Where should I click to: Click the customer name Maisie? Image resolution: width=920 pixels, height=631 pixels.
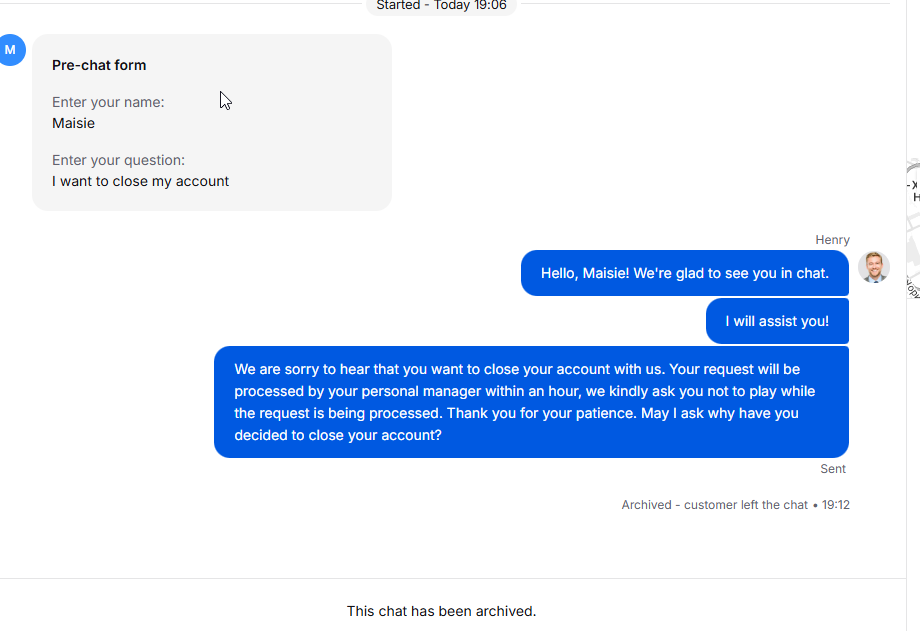coord(74,123)
